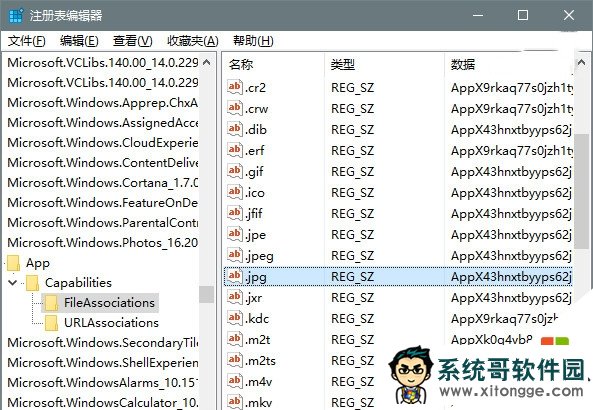The image size is (593, 410).
Task: Click the string value icon for .jpe
Action: [234, 234]
